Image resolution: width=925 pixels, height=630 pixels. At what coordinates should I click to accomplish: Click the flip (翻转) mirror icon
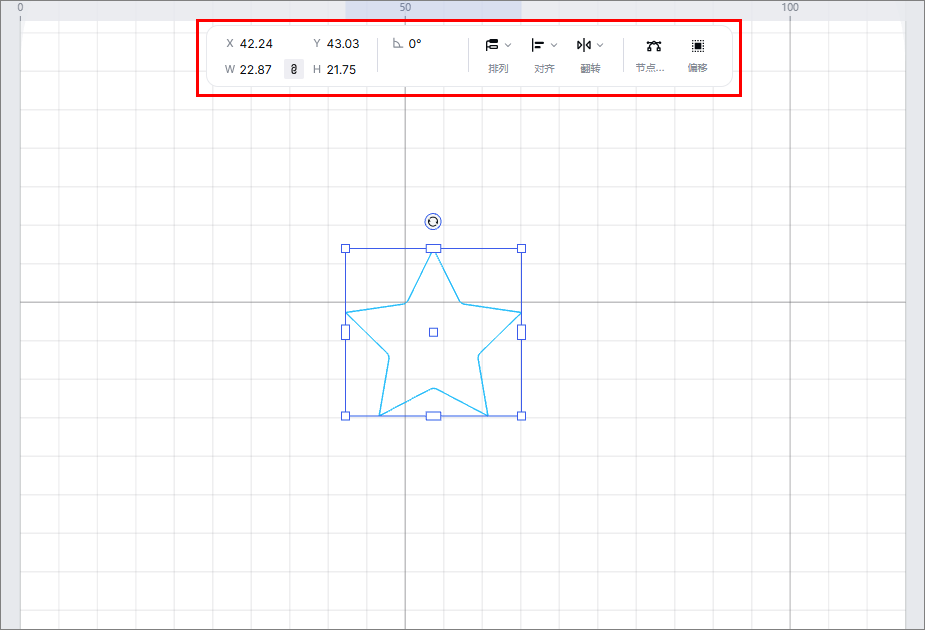(584, 45)
